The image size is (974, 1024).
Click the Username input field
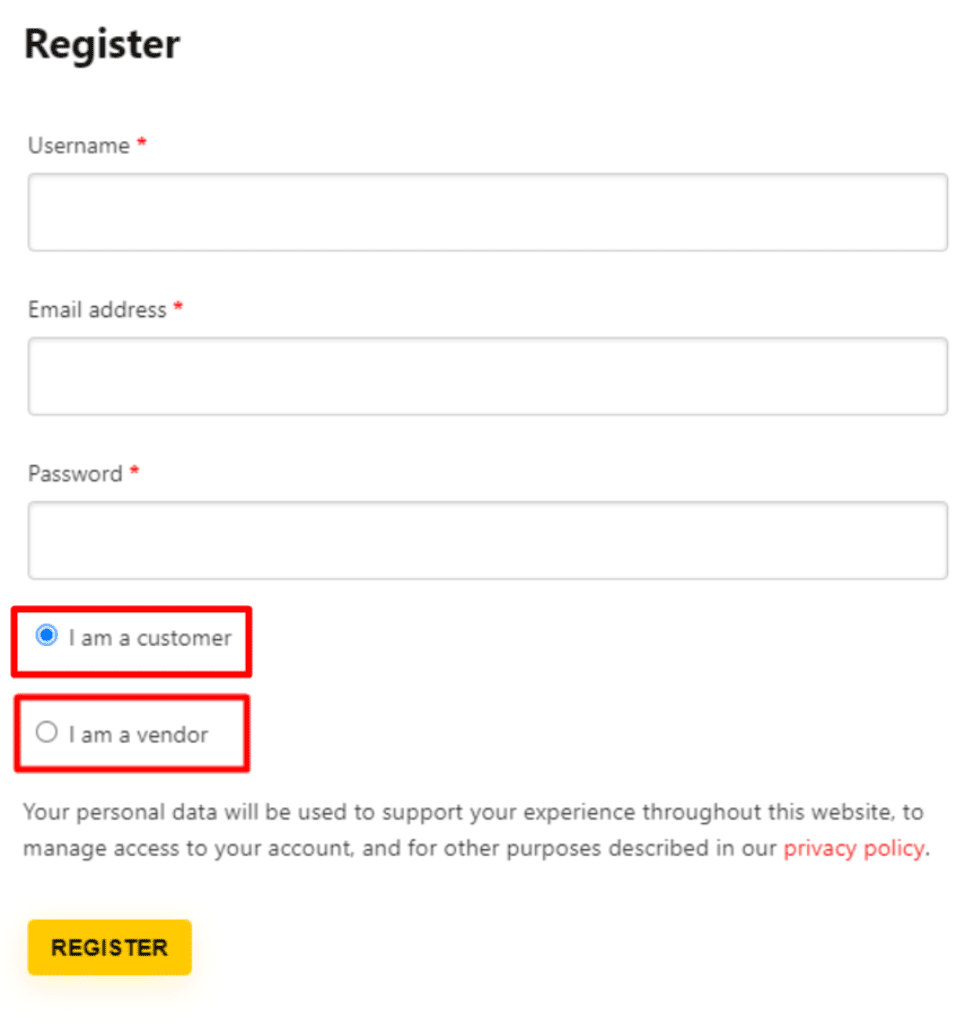pos(487,212)
